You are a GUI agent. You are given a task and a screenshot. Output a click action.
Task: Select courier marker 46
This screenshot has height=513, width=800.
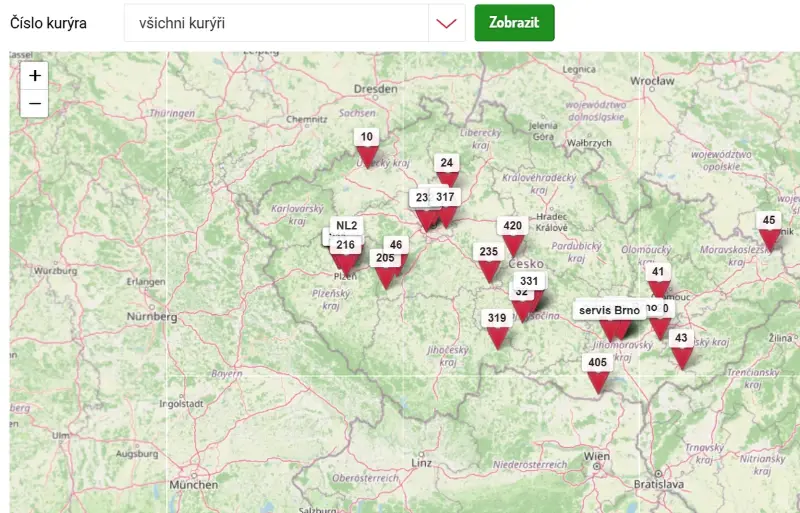tap(396, 245)
